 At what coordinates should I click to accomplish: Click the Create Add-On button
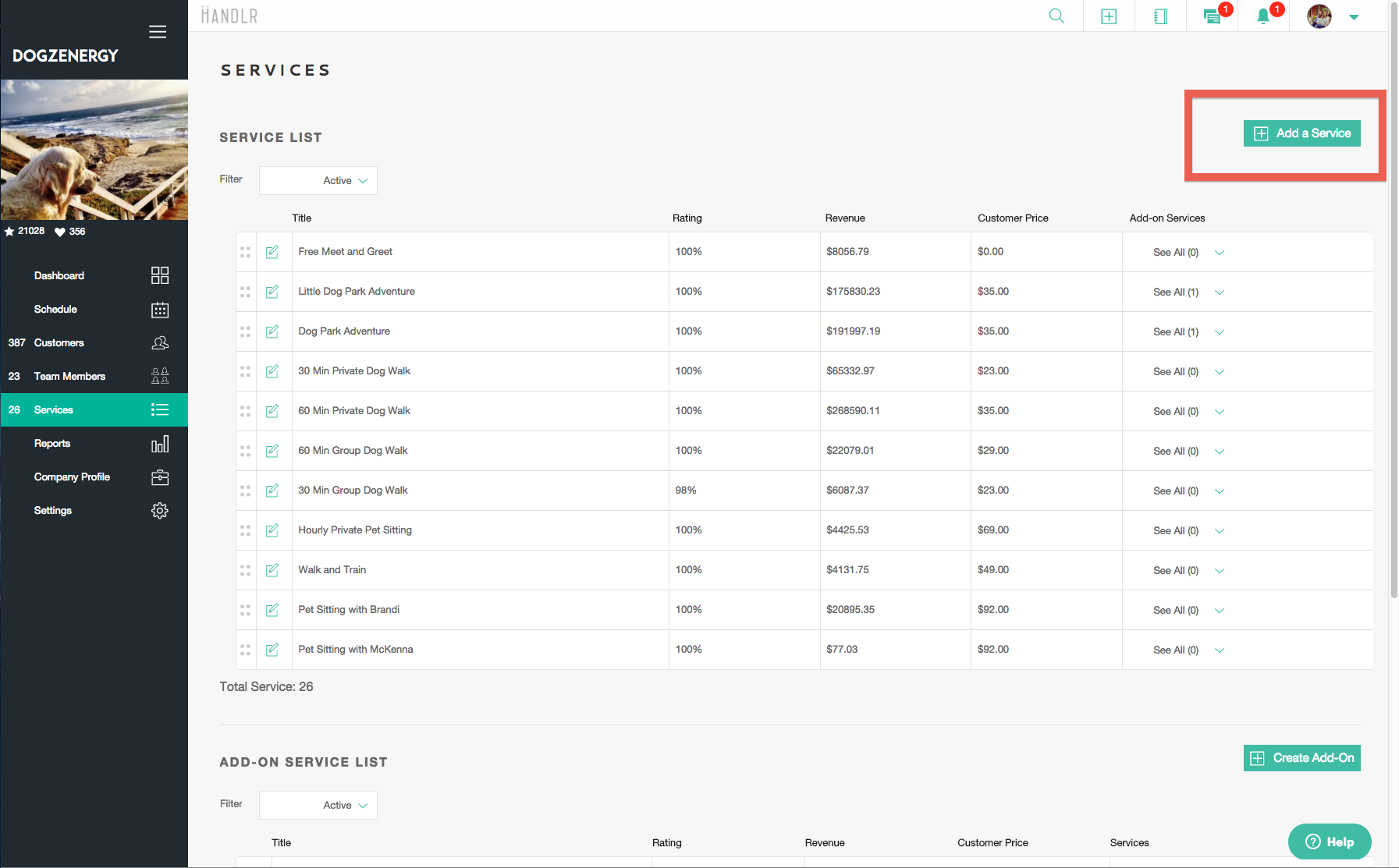tap(1301, 758)
